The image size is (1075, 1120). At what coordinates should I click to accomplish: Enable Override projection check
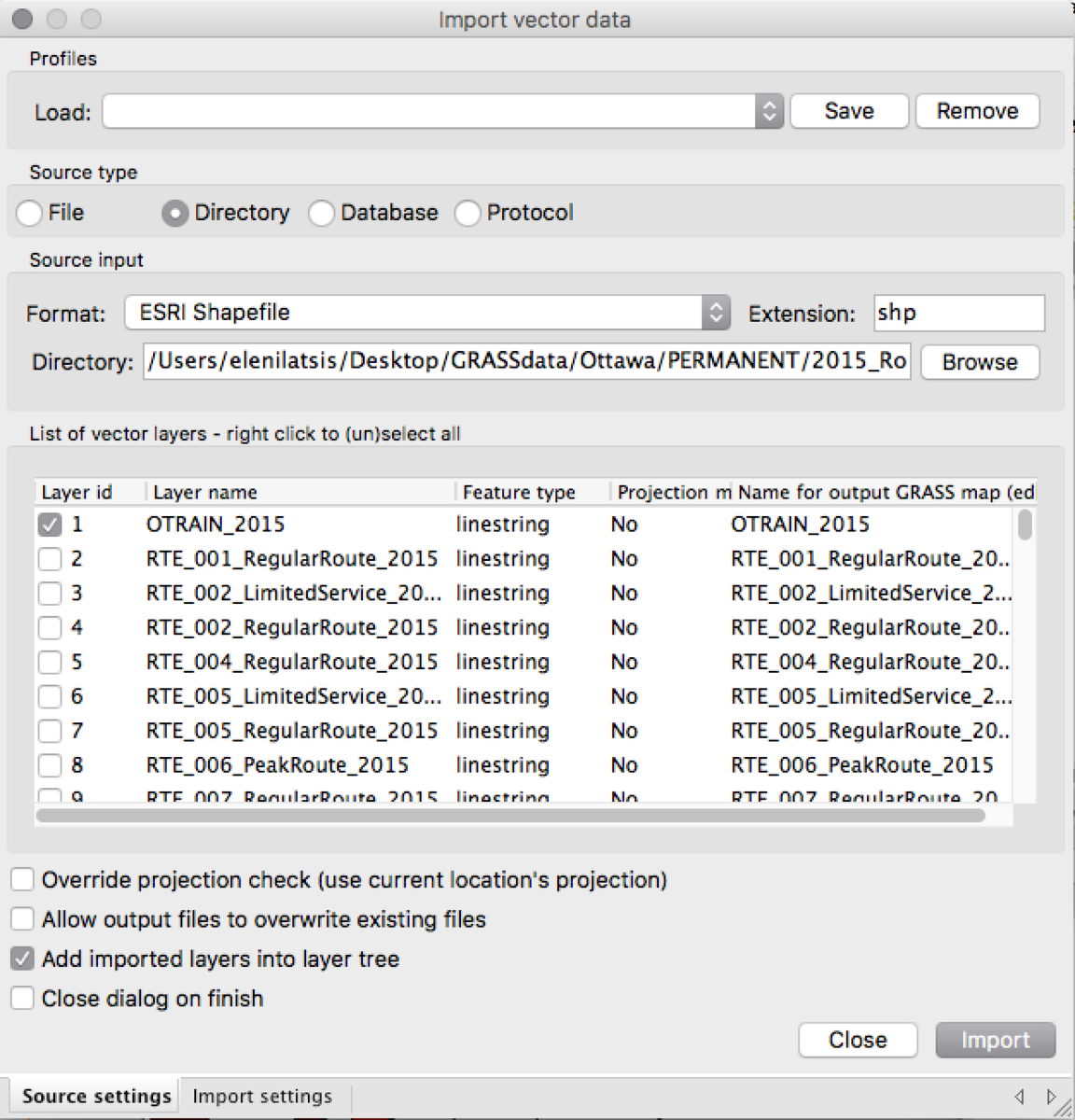tap(21, 878)
